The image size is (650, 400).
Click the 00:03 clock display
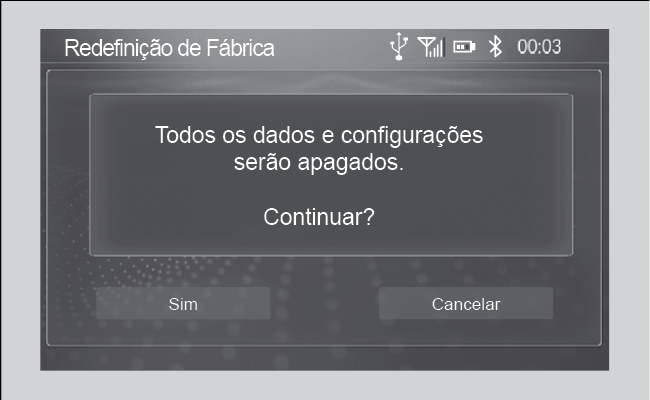[x=539, y=47]
